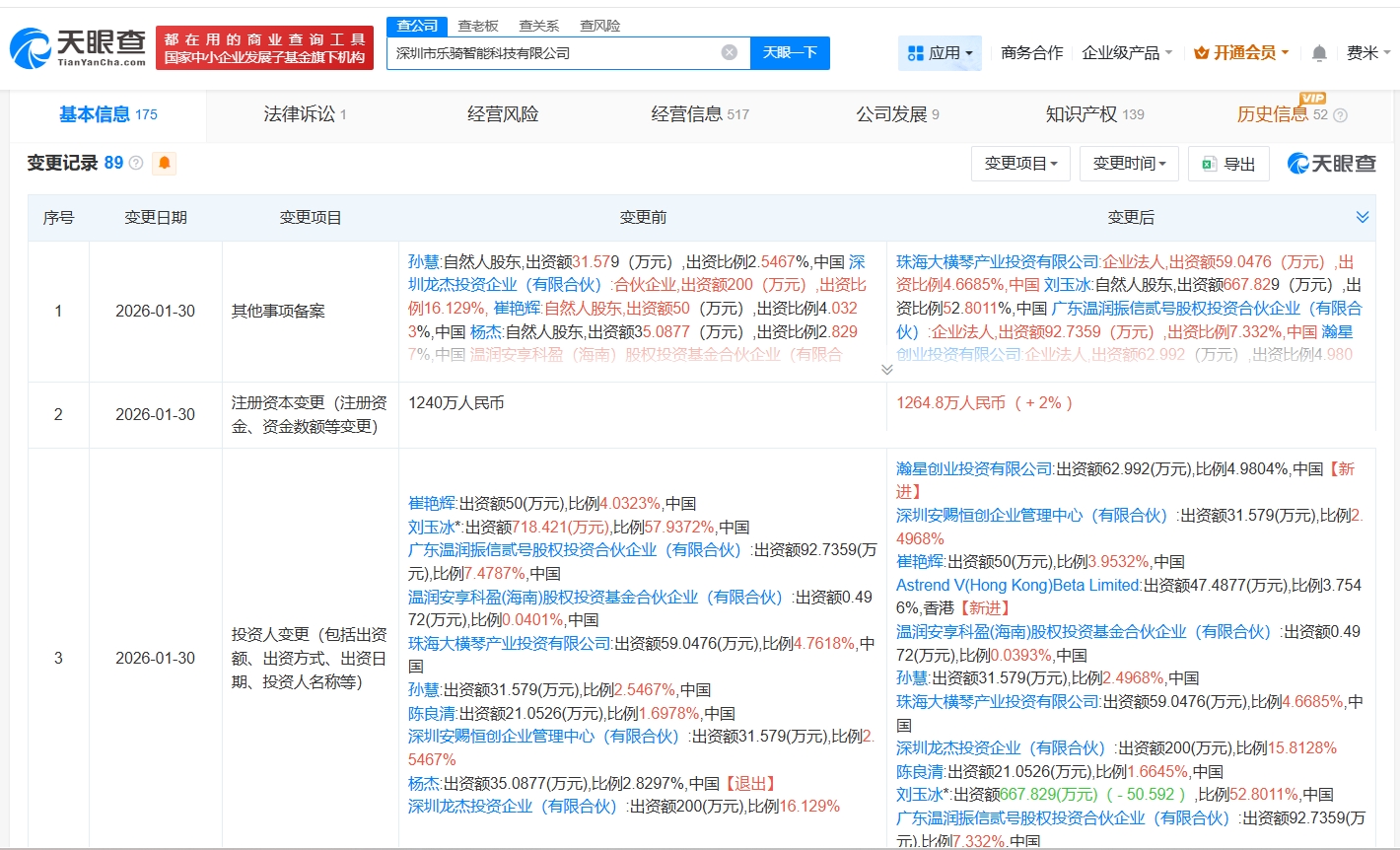Click the 天眼查 logo in header

79,47
